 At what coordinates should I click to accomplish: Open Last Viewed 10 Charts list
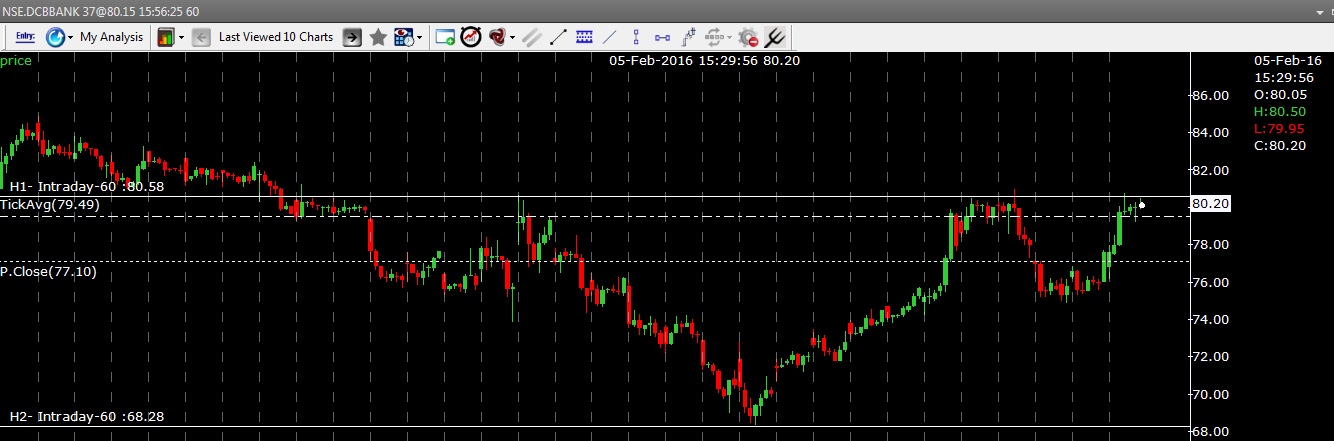point(276,37)
